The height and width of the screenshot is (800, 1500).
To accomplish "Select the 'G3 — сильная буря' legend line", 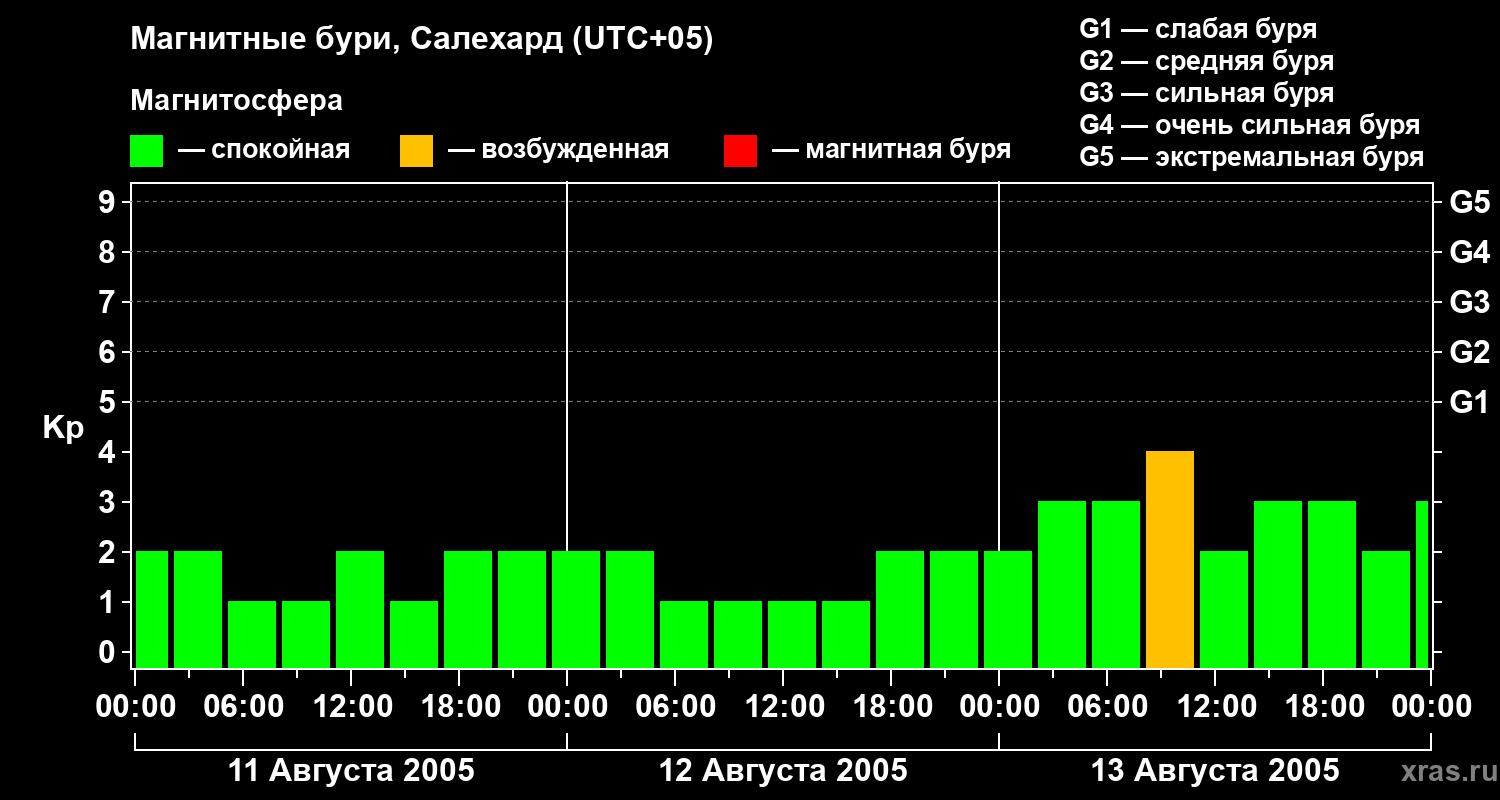I will point(1206,93).
